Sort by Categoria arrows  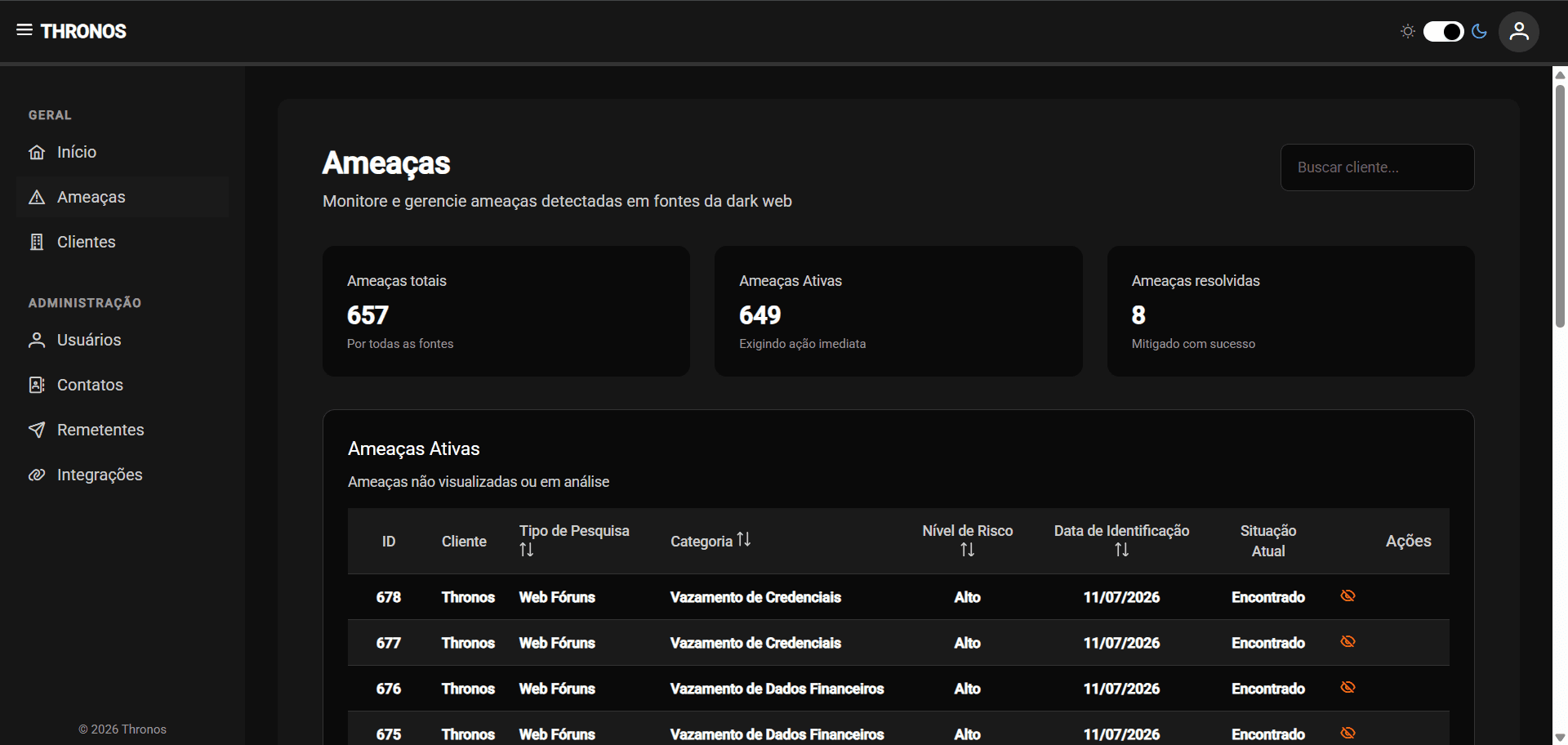[x=743, y=540]
